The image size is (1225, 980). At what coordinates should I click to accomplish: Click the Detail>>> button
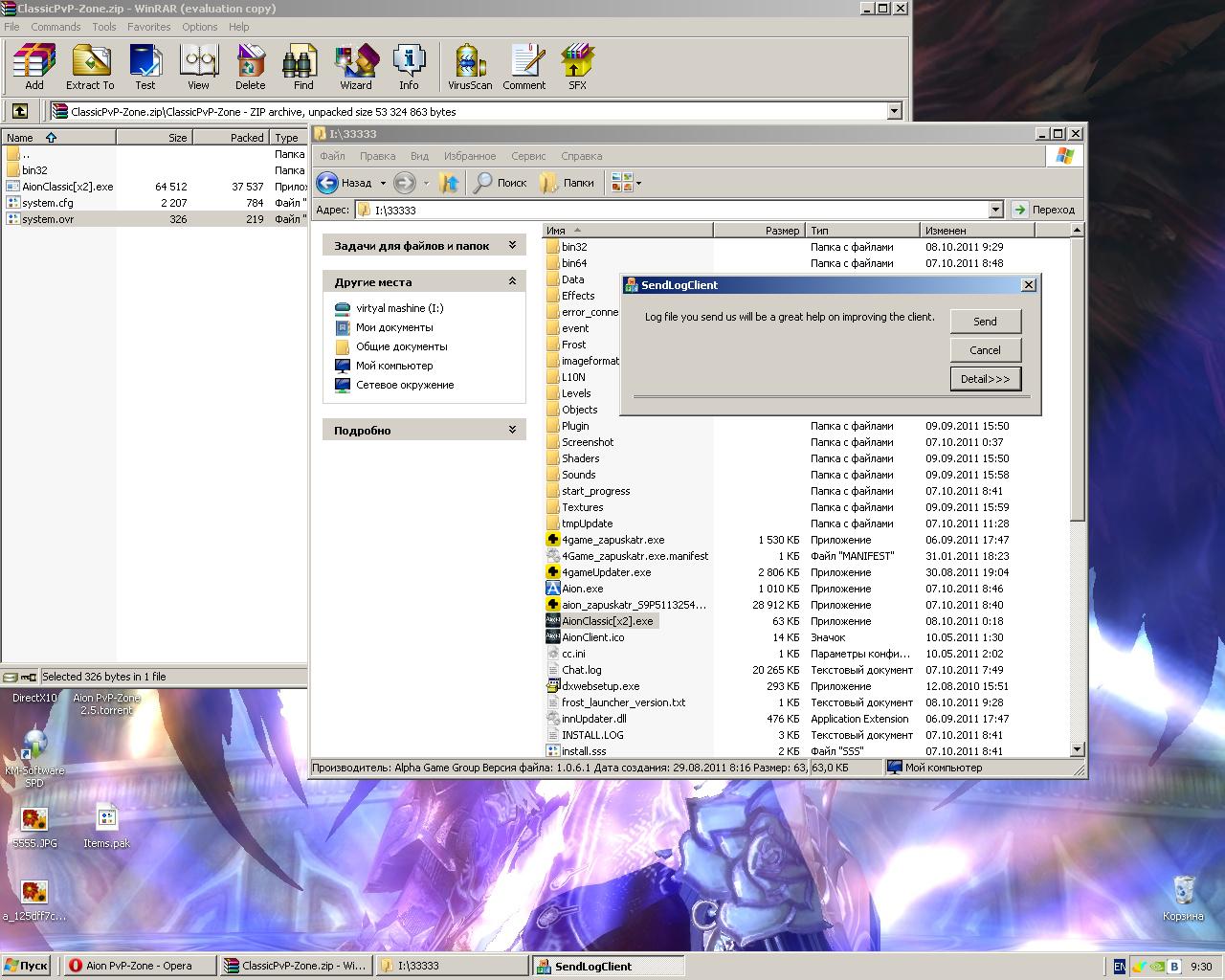(985, 379)
